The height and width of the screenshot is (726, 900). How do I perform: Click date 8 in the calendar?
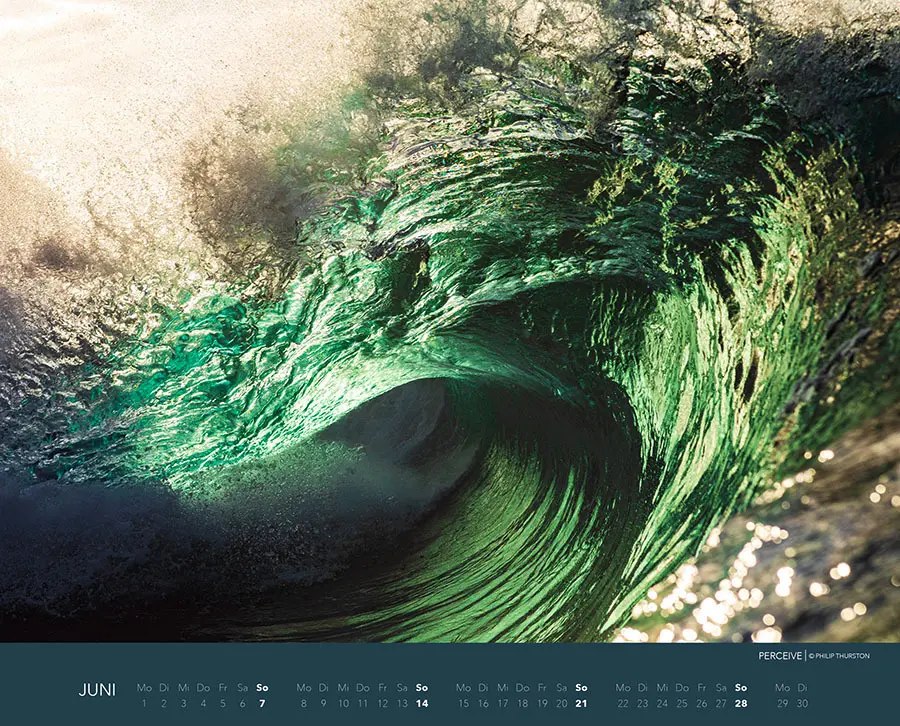pos(304,703)
